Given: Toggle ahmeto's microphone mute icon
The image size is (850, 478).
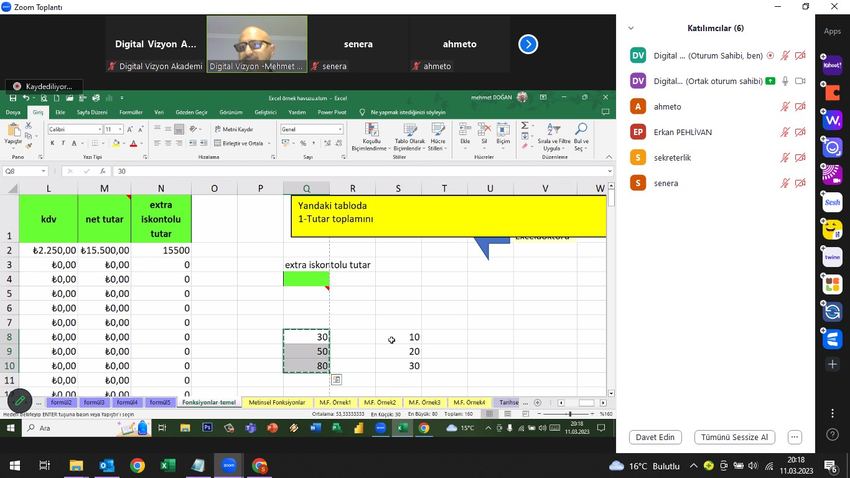Looking at the screenshot, I should (x=784, y=107).
